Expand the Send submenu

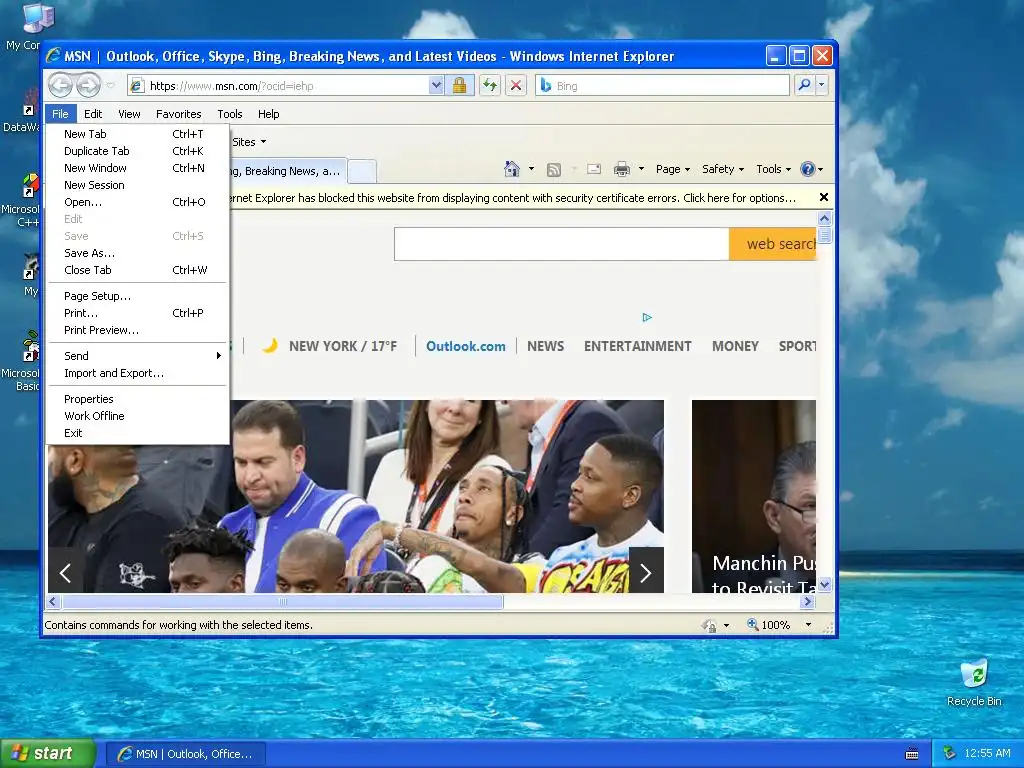coord(137,356)
